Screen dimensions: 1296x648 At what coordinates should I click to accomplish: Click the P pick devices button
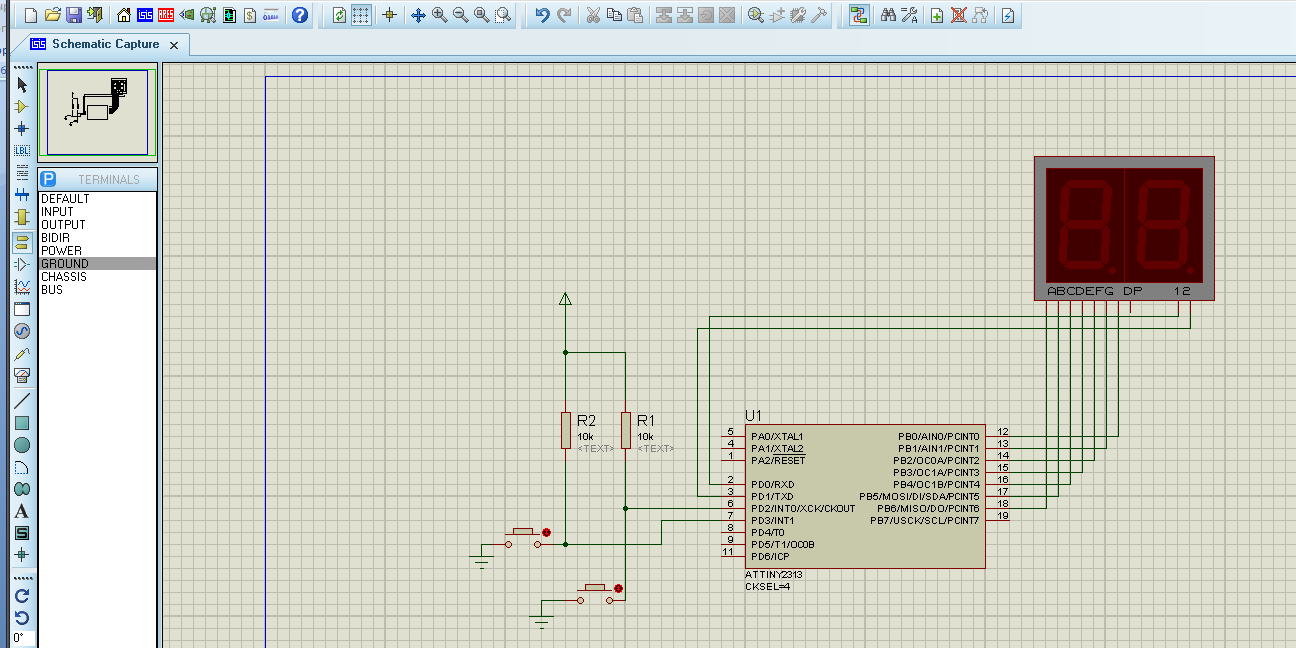[48, 179]
